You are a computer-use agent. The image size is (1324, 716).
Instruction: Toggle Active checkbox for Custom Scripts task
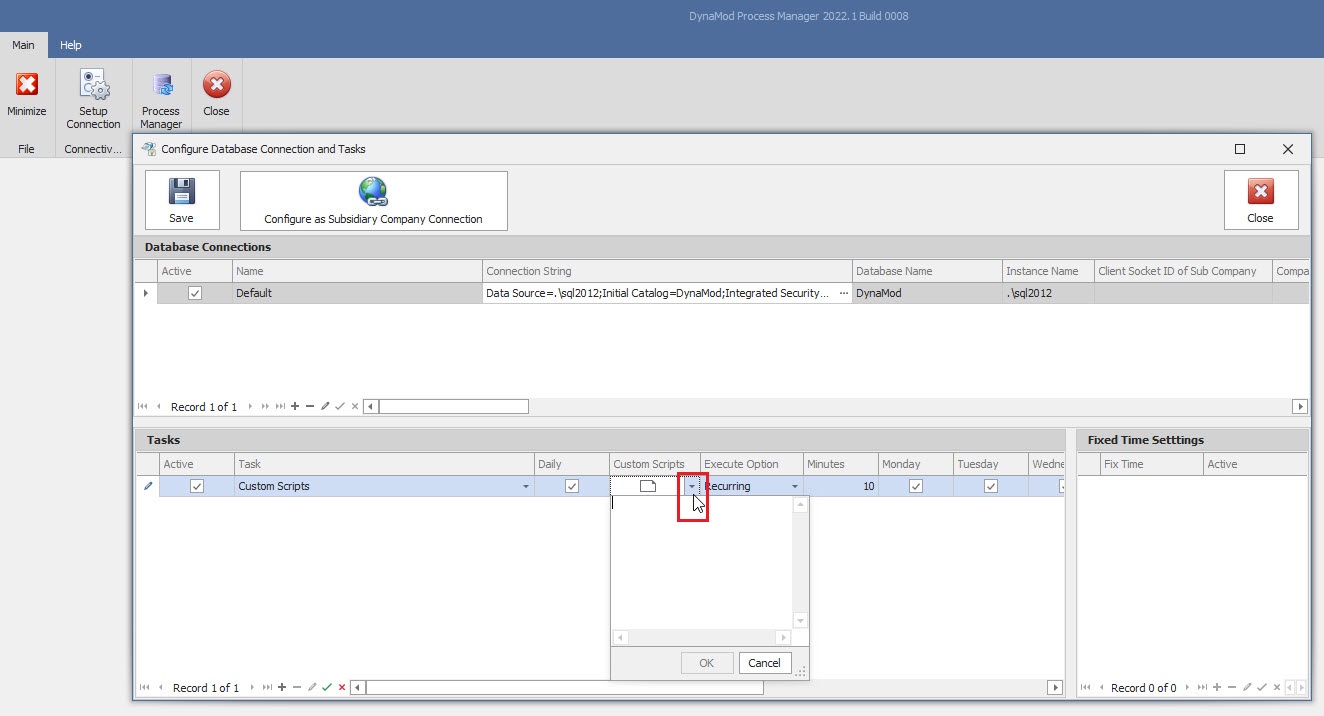pos(197,486)
